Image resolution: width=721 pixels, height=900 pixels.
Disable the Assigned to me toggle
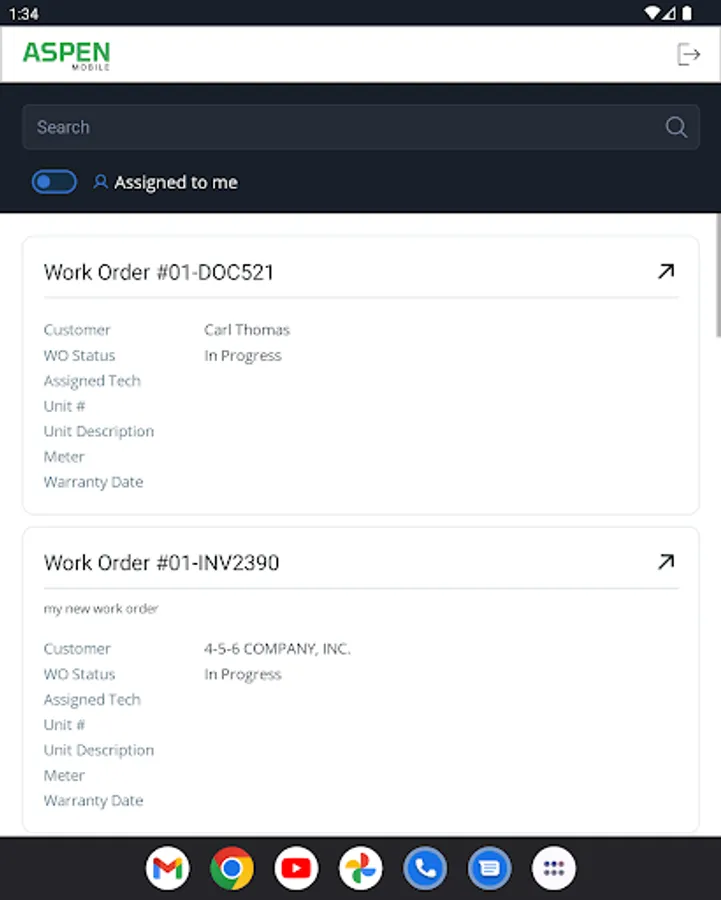(54, 181)
